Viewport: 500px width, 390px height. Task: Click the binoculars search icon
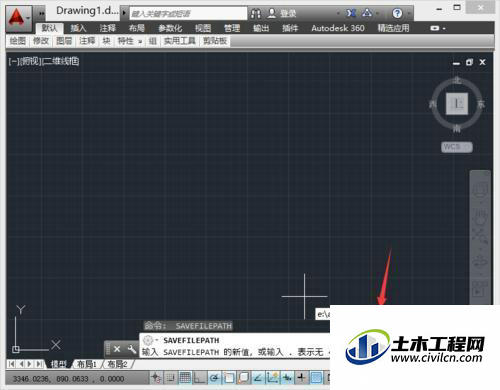tap(256, 14)
